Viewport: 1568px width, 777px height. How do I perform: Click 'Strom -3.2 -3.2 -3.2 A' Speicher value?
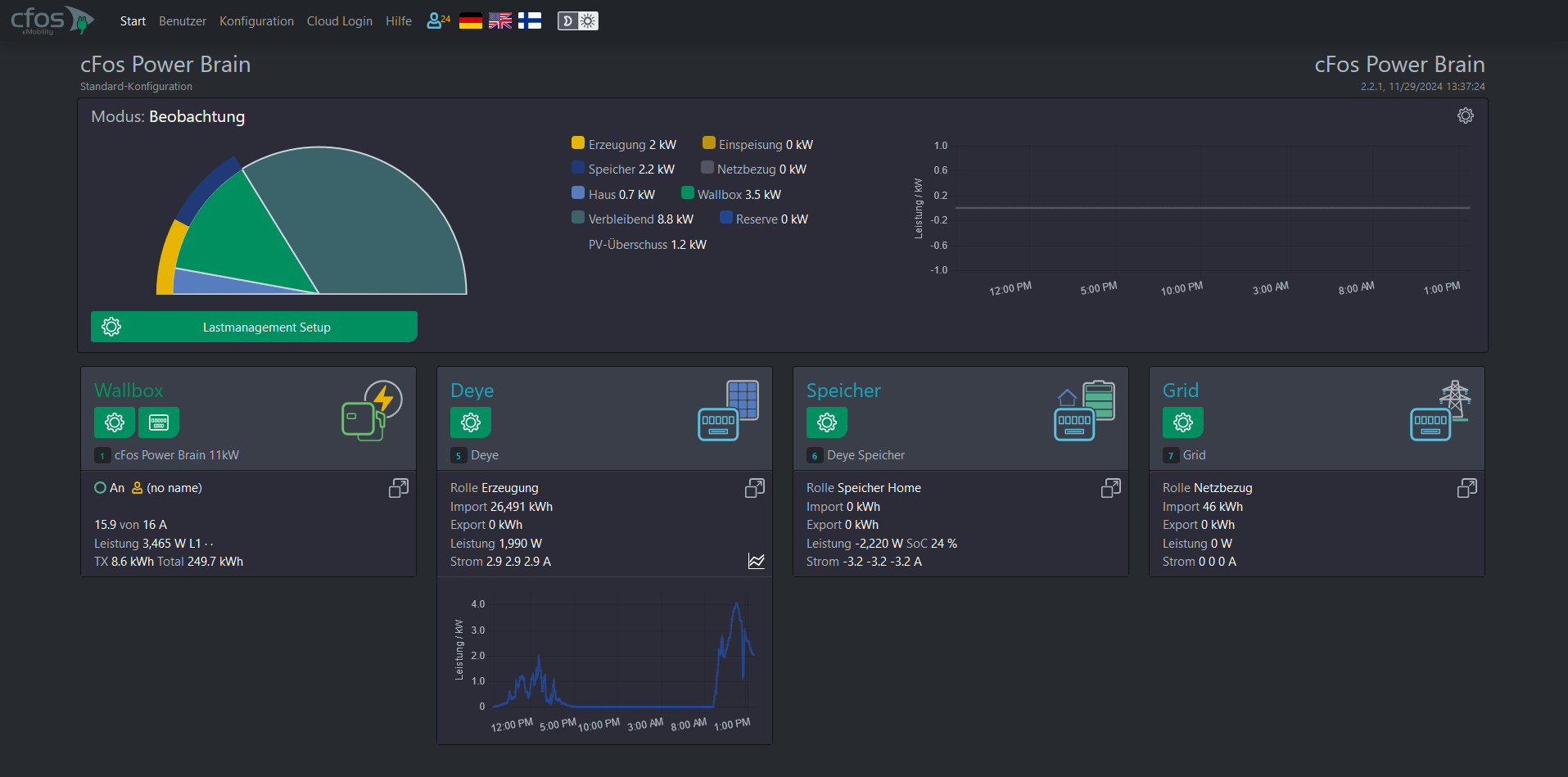[864, 562]
